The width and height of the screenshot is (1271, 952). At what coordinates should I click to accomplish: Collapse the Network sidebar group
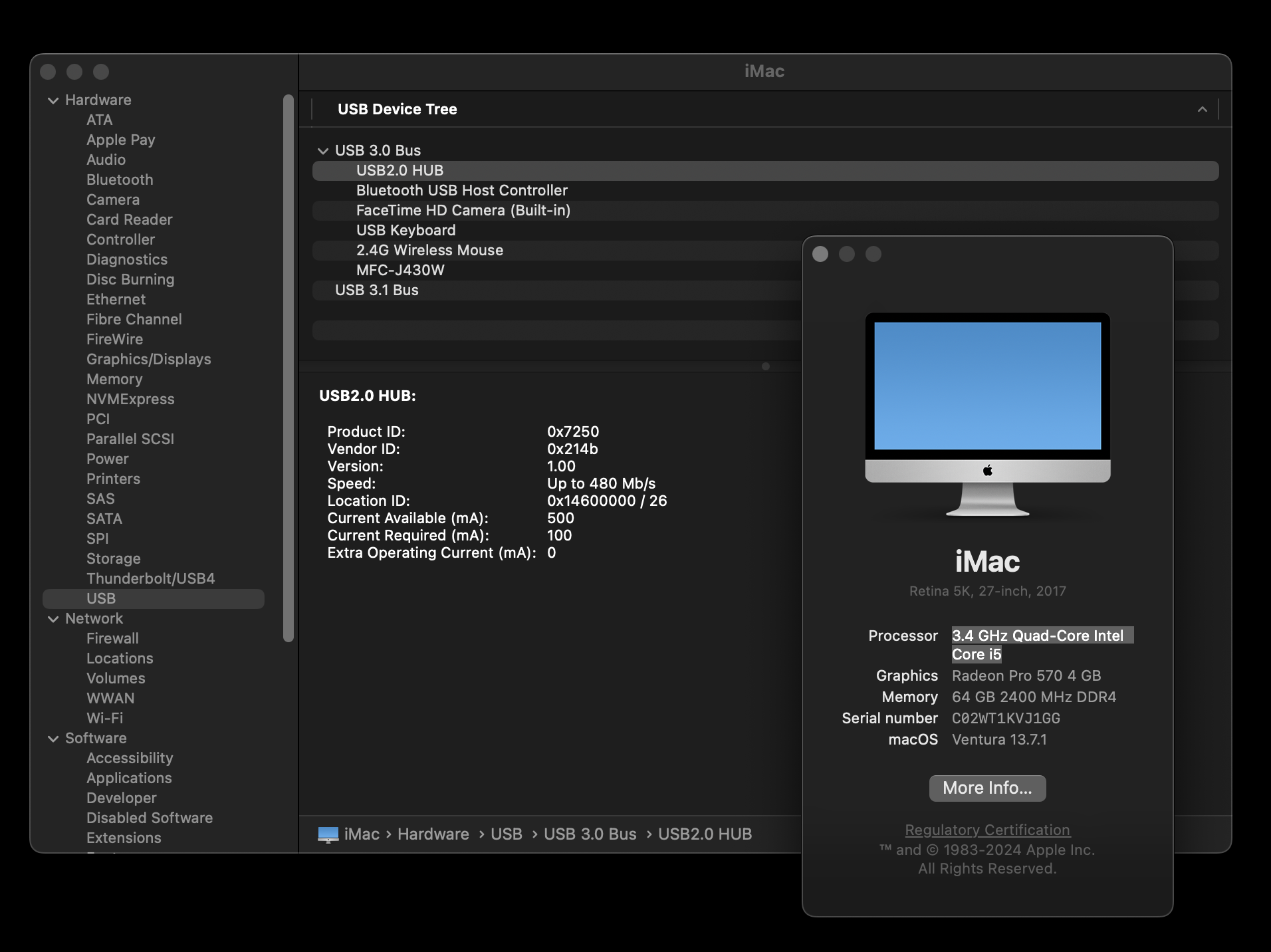click(53, 619)
